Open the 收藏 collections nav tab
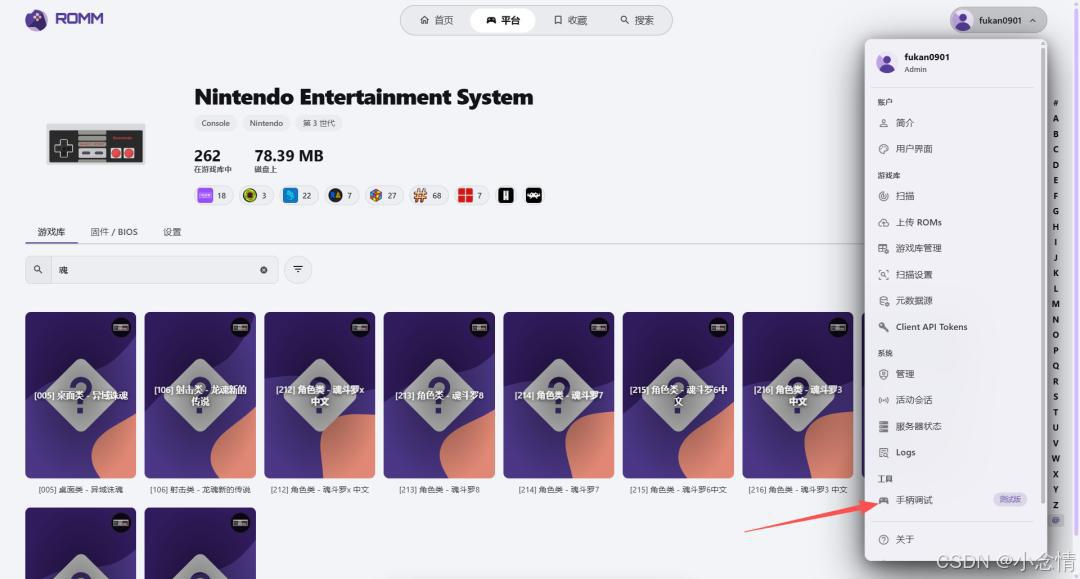1080x579 pixels. coord(570,20)
